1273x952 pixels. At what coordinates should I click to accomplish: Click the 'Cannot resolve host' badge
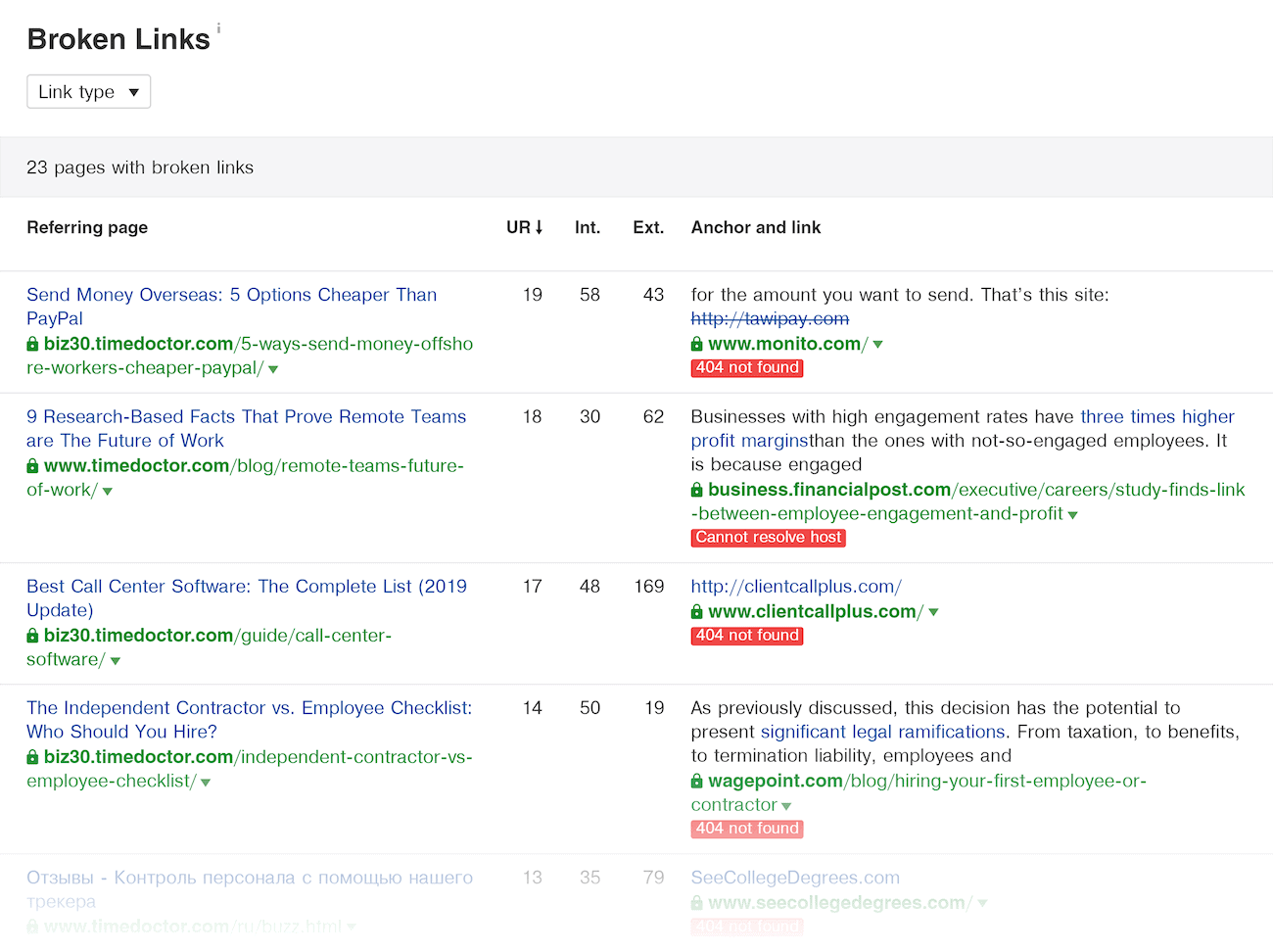[x=769, y=538]
